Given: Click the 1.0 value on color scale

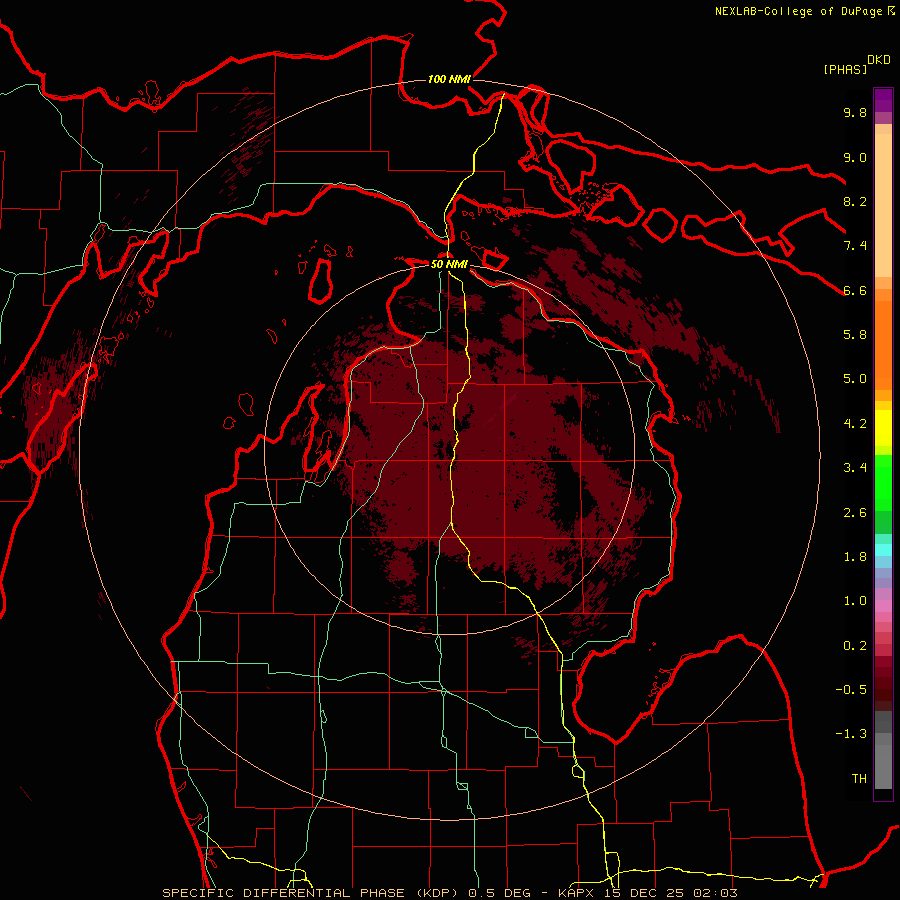Looking at the screenshot, I should [x=855, y=601].
